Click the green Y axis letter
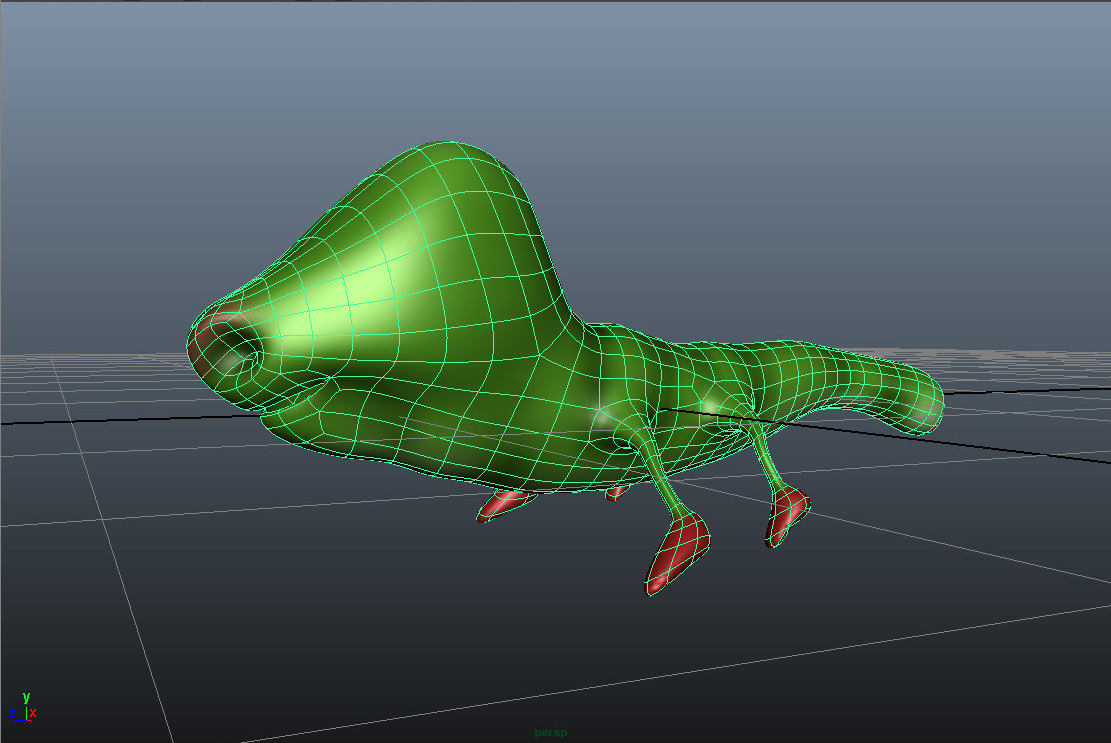 tap(26, 697)
